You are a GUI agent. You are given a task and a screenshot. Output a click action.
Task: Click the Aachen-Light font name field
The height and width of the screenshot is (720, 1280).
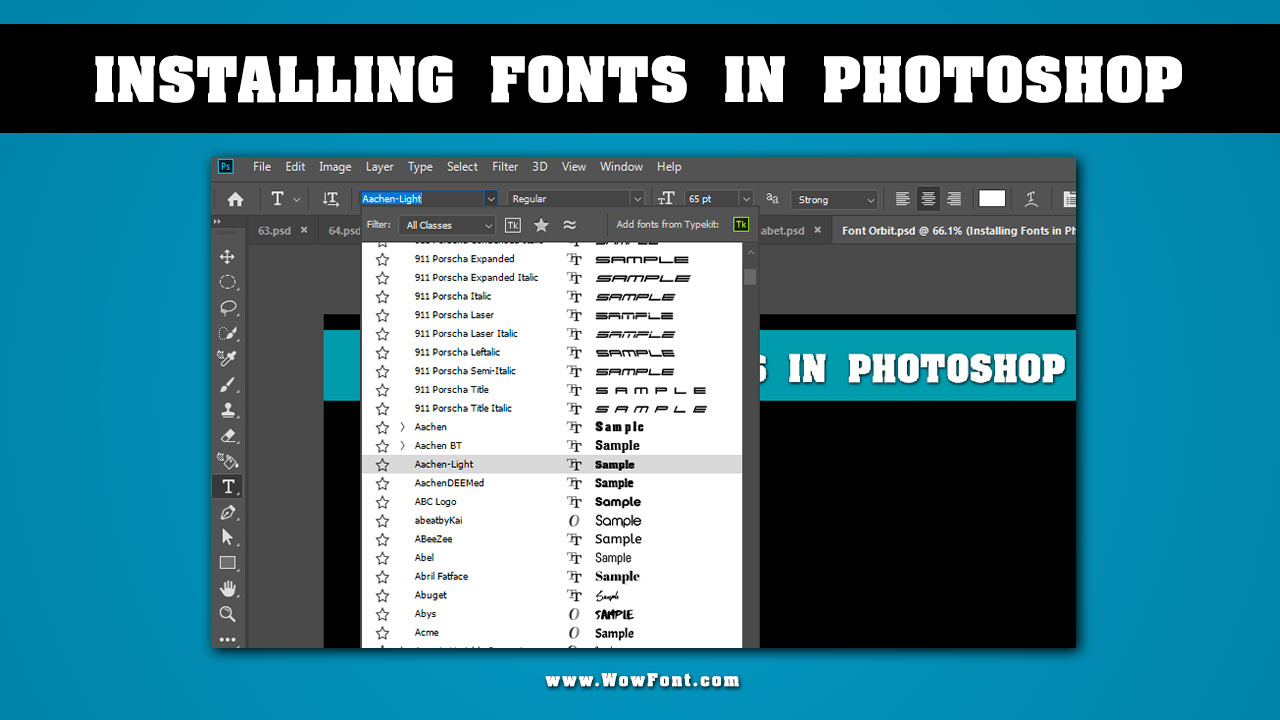(421, 199)
